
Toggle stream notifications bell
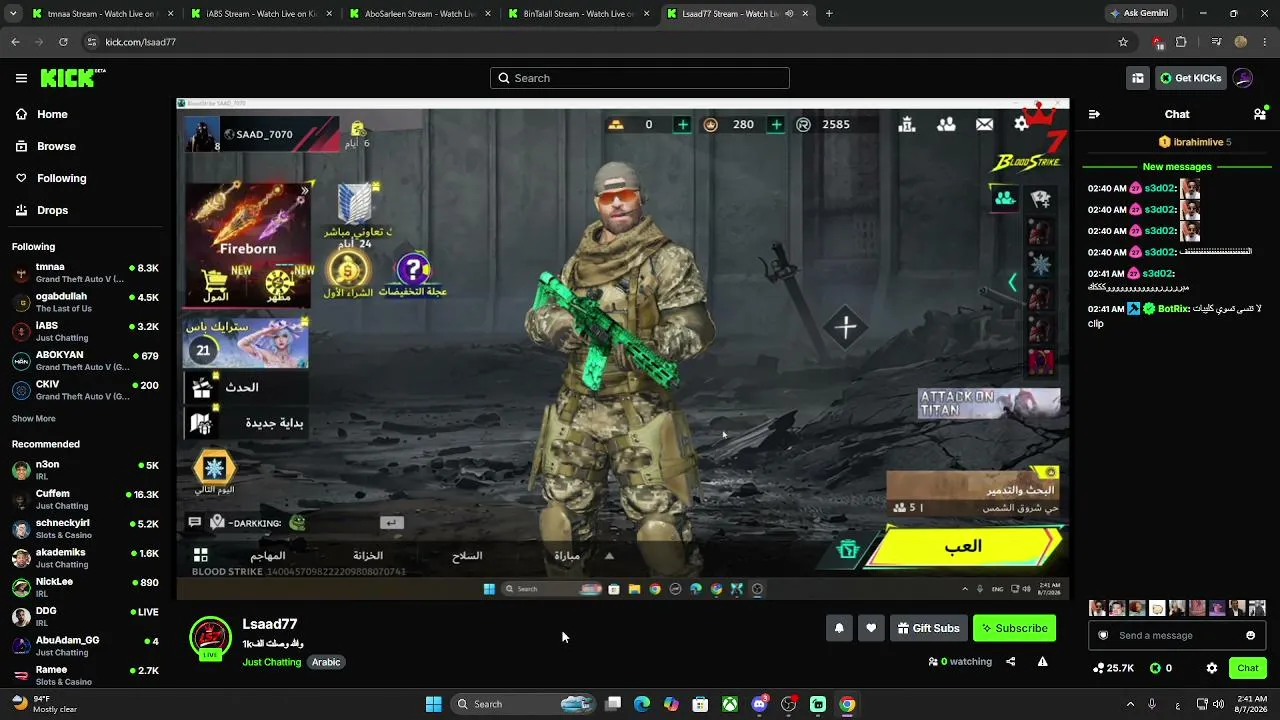coord(839,628)
